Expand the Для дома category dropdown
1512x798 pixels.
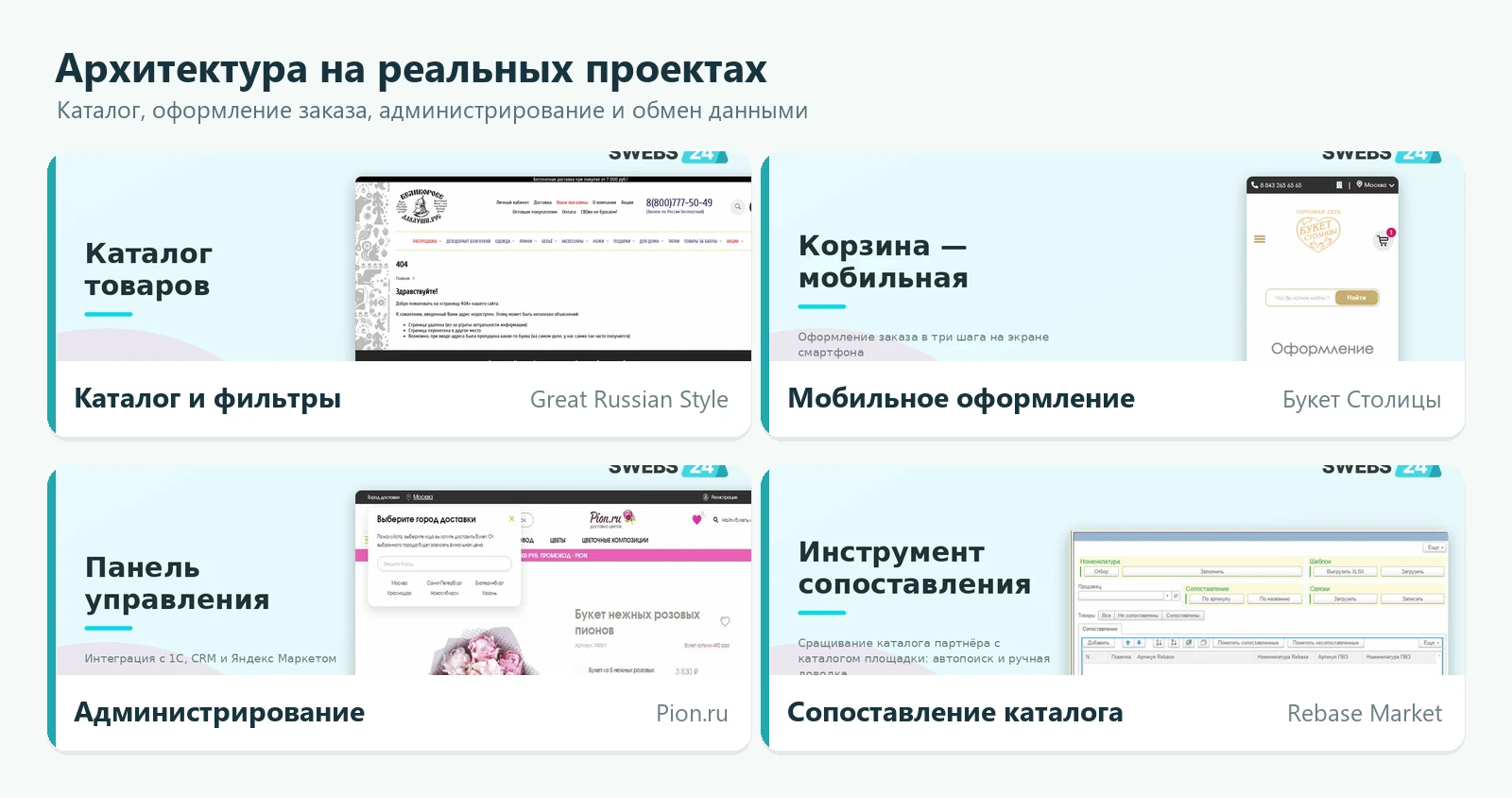(662, 241)
